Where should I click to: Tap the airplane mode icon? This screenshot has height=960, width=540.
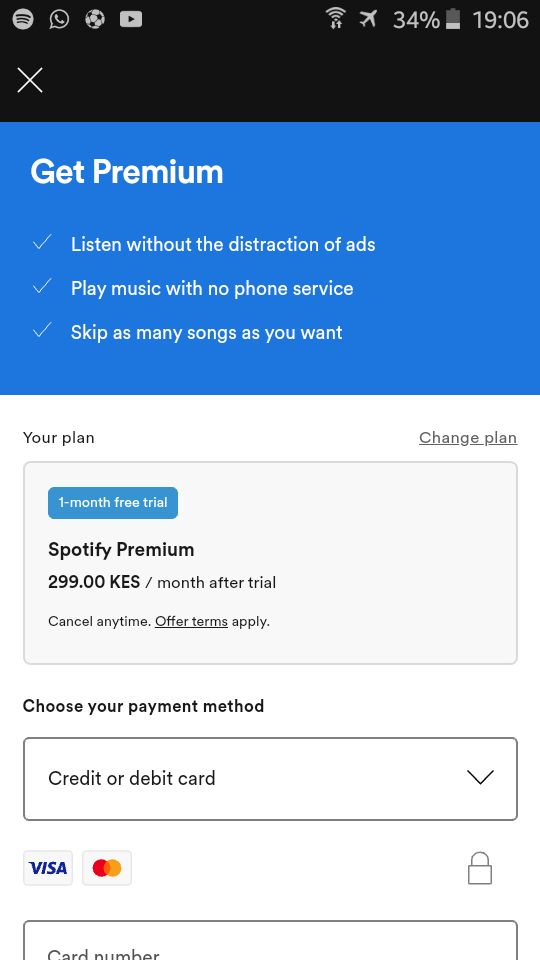coord(369,19)
